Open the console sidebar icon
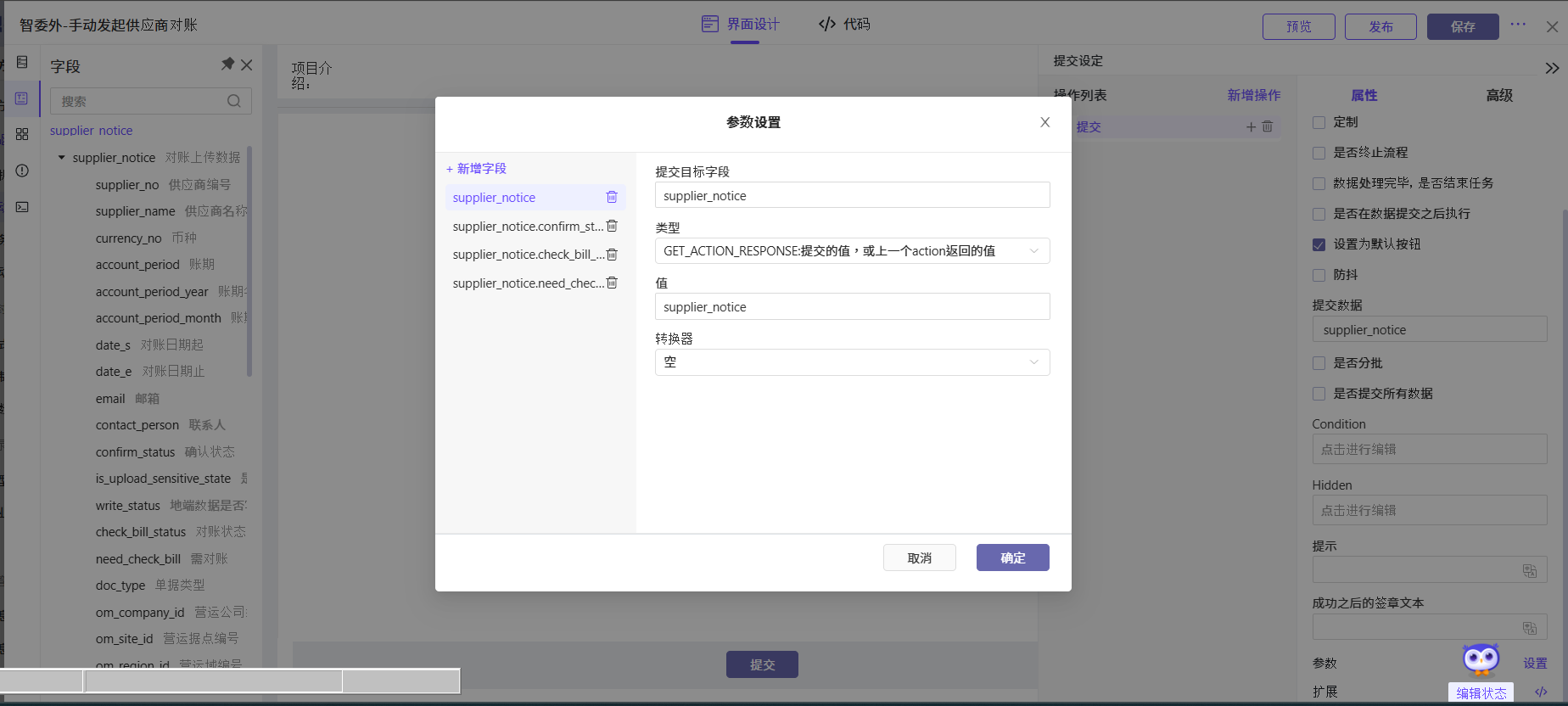This screenshot has height=706, width=1568. (x=22, y=207)
